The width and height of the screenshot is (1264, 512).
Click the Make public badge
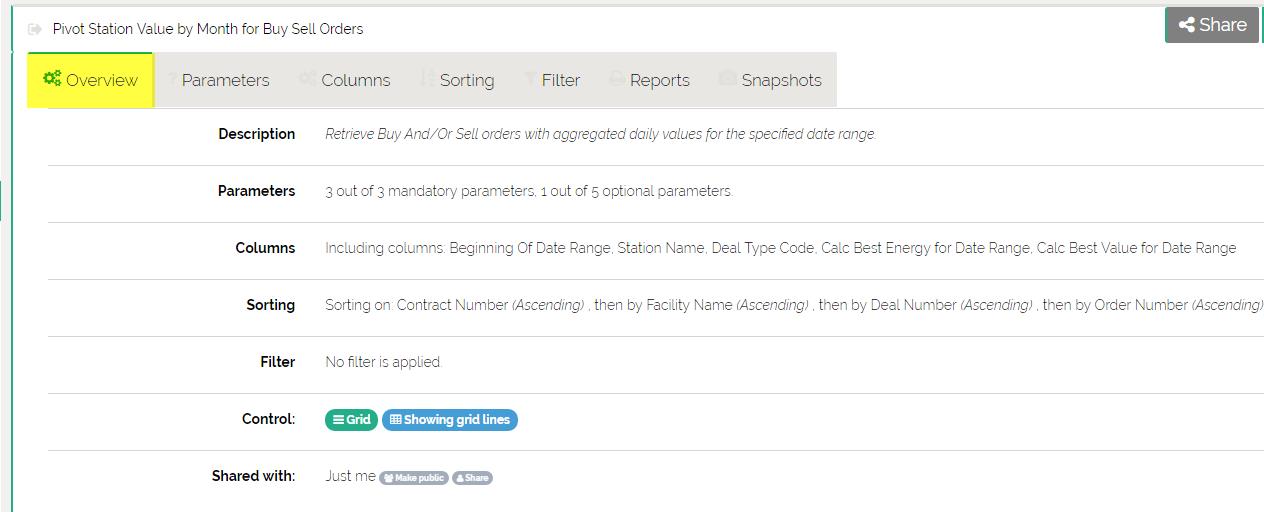click(x=414, y=478)
